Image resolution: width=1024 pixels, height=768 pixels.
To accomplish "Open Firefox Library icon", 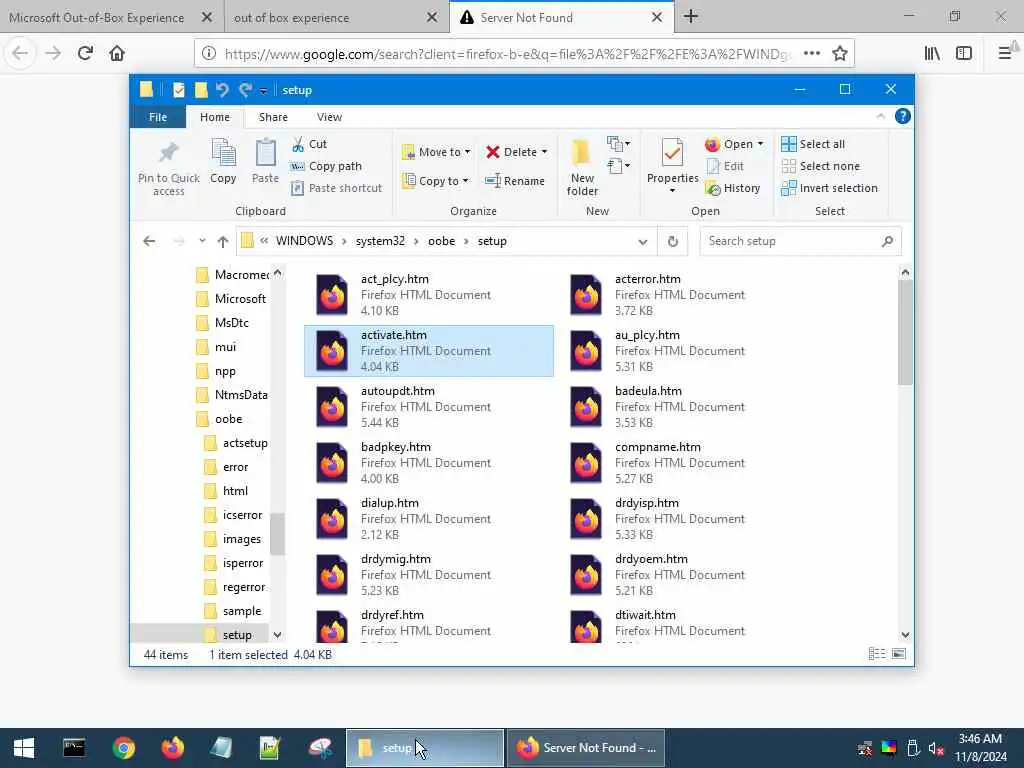I will coord(932,53).
